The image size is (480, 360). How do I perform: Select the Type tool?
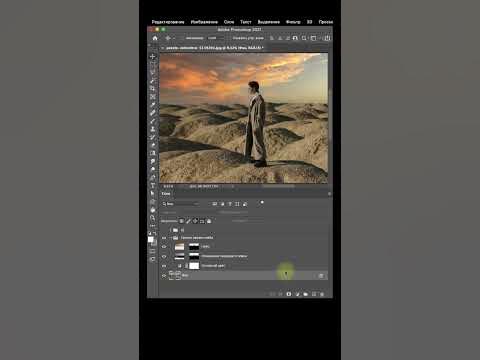[x=152, y=185]
